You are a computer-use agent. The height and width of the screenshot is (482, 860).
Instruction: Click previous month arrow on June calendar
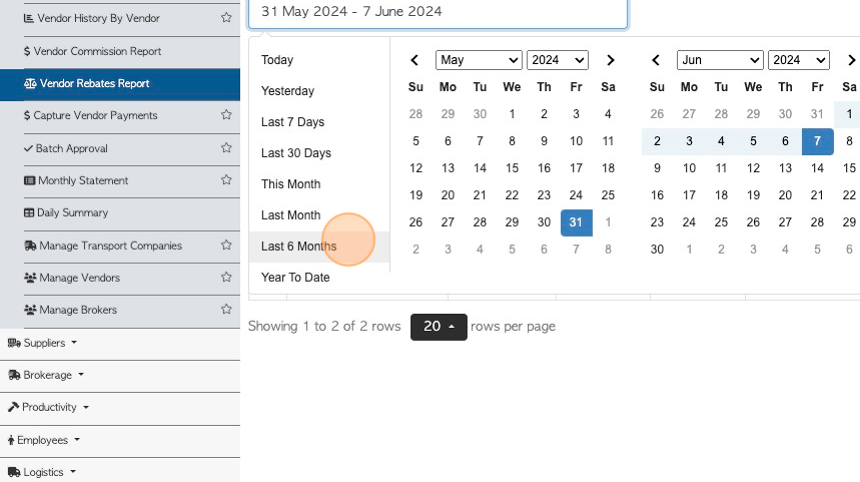click(x=655, y=60)
